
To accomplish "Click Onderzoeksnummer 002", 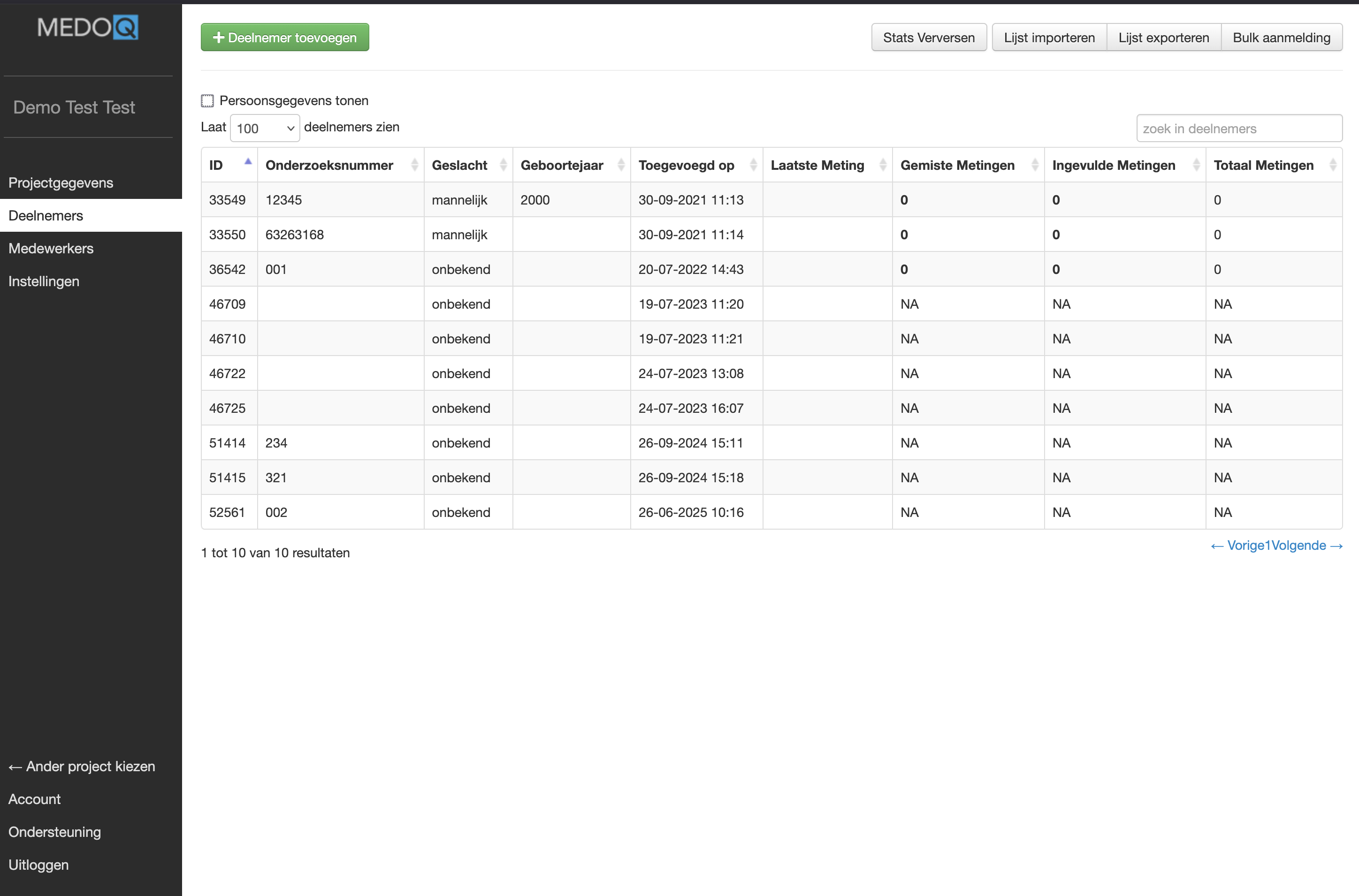I will coord(276,513).
